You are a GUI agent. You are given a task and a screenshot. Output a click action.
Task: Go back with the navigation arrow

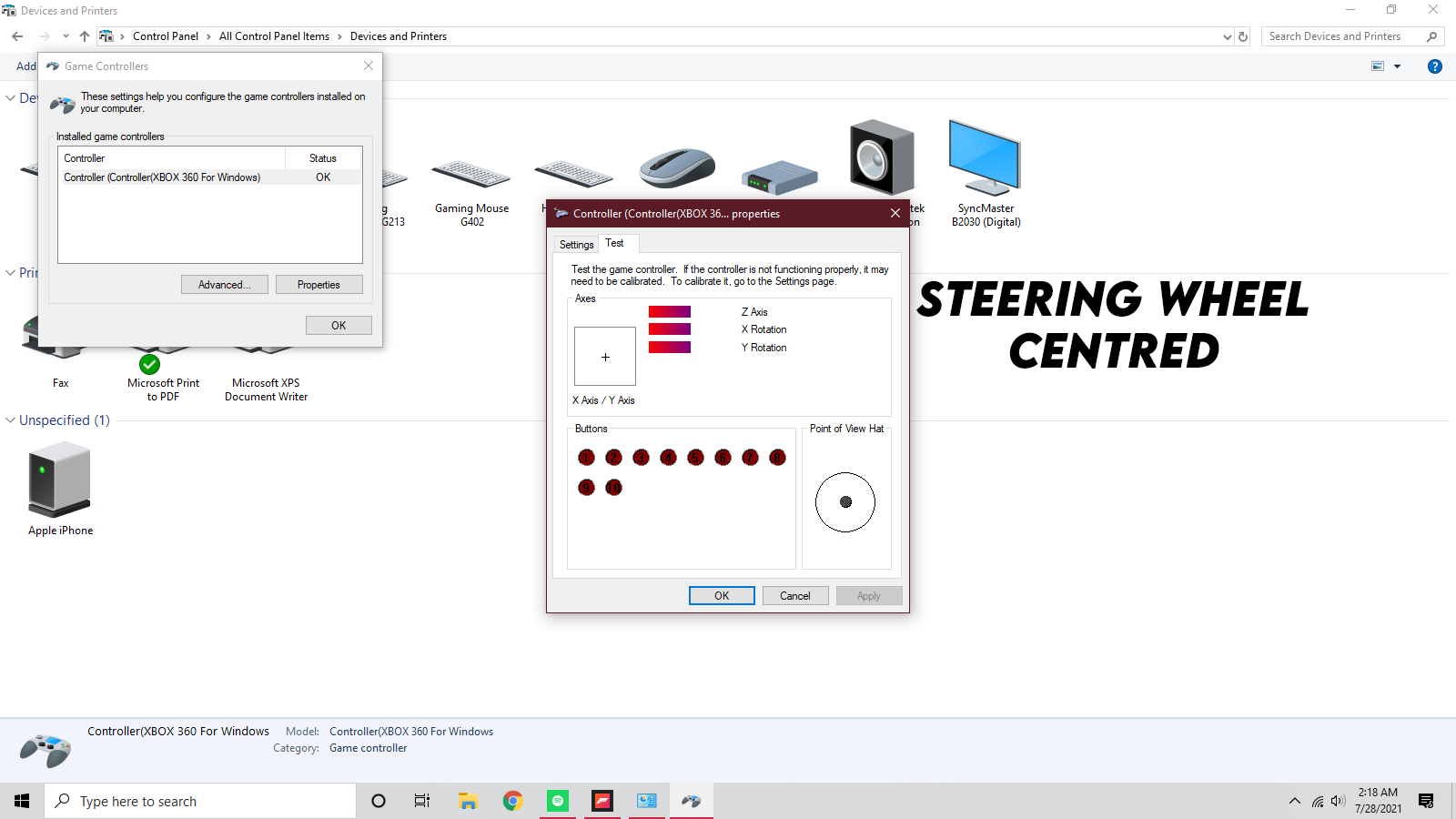pyautogui.click(x=17, y=36)
